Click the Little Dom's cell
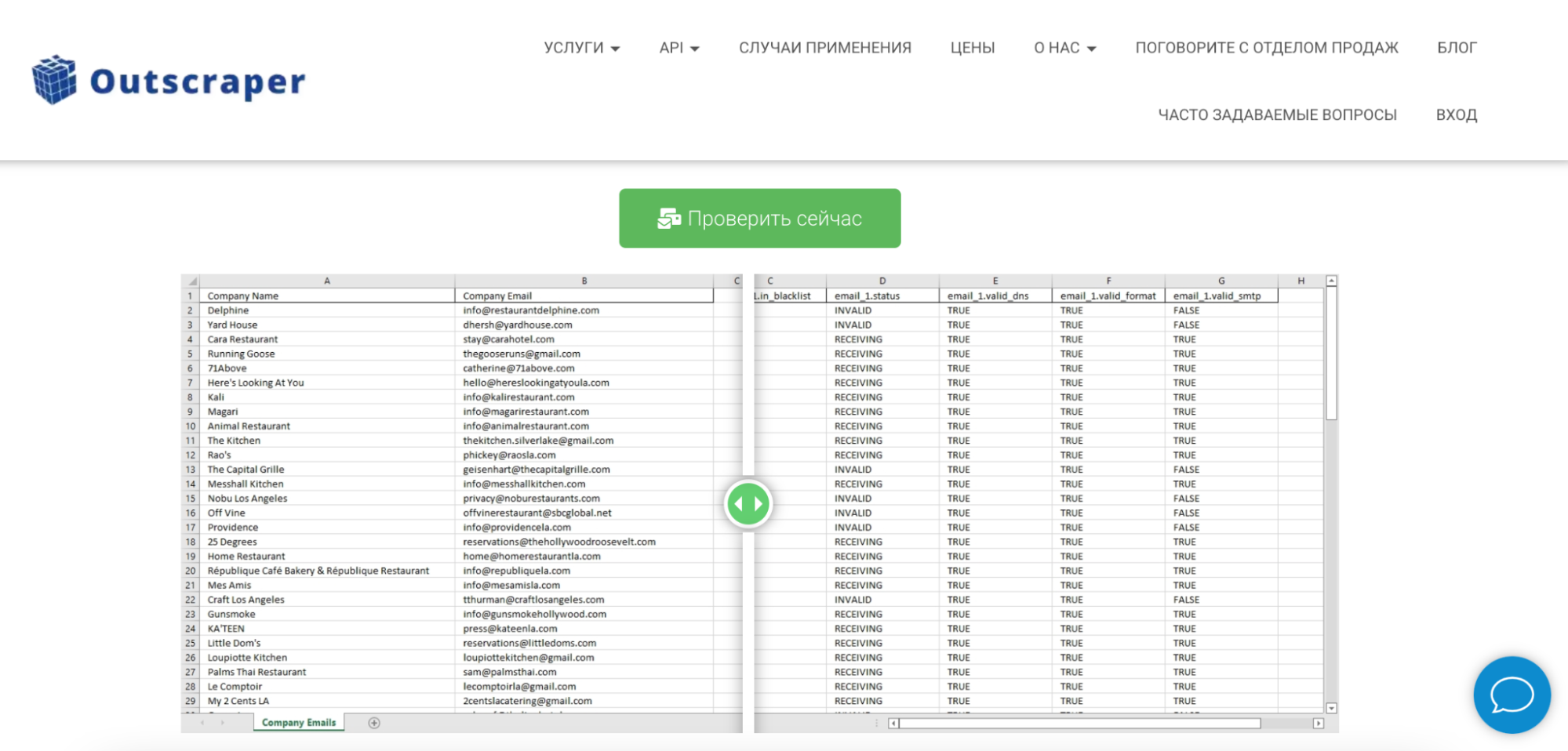1568x751 pixels. [x=327, y=643]
